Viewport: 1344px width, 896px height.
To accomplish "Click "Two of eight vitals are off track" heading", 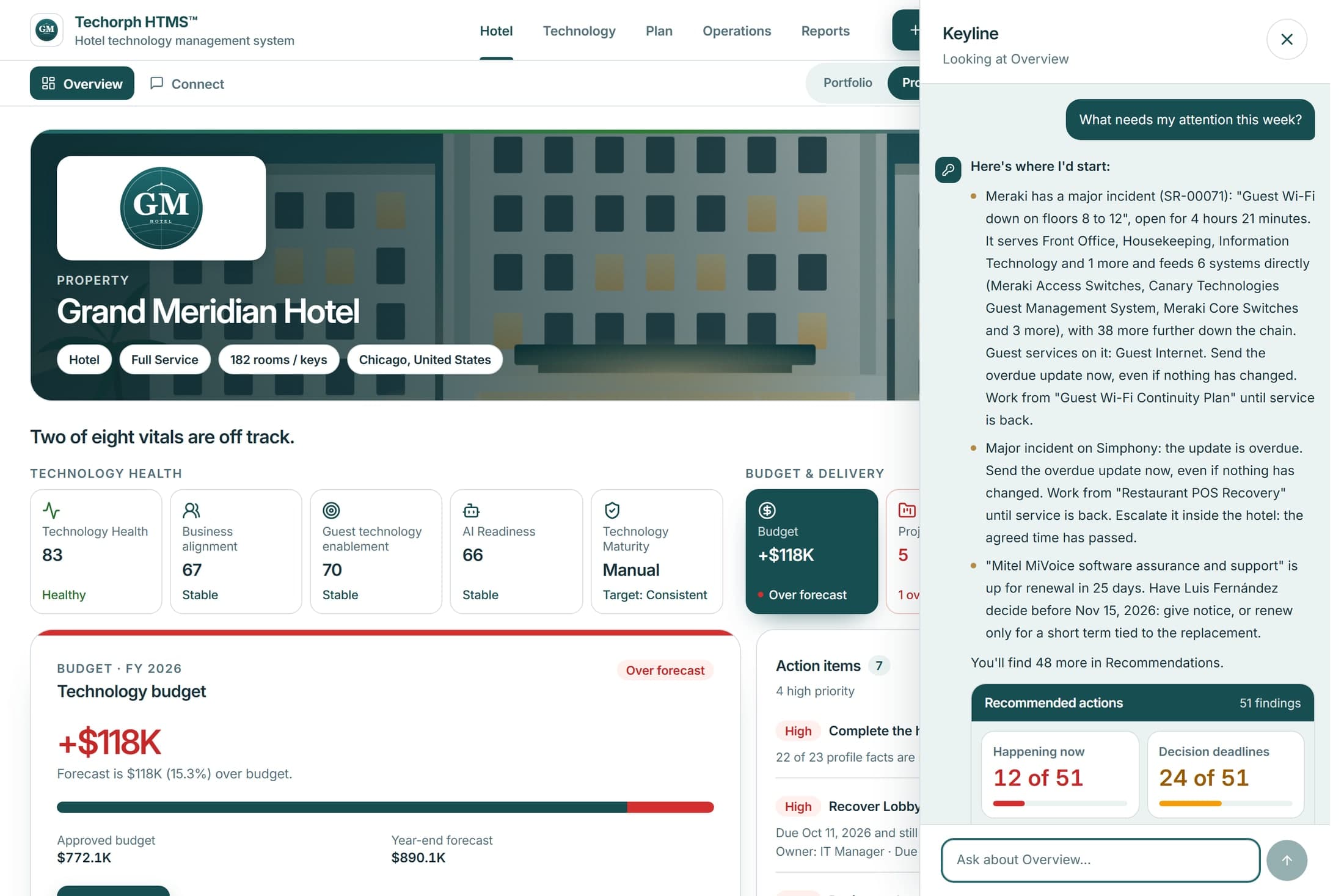I will coord(163,437).
